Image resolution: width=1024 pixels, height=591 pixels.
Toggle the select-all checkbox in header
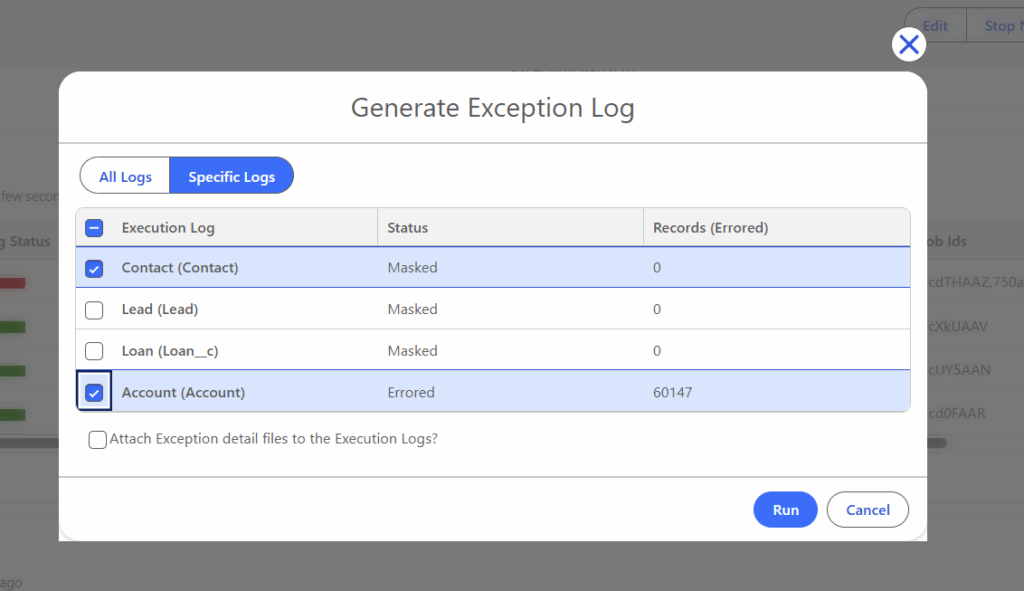pos(94,228)
